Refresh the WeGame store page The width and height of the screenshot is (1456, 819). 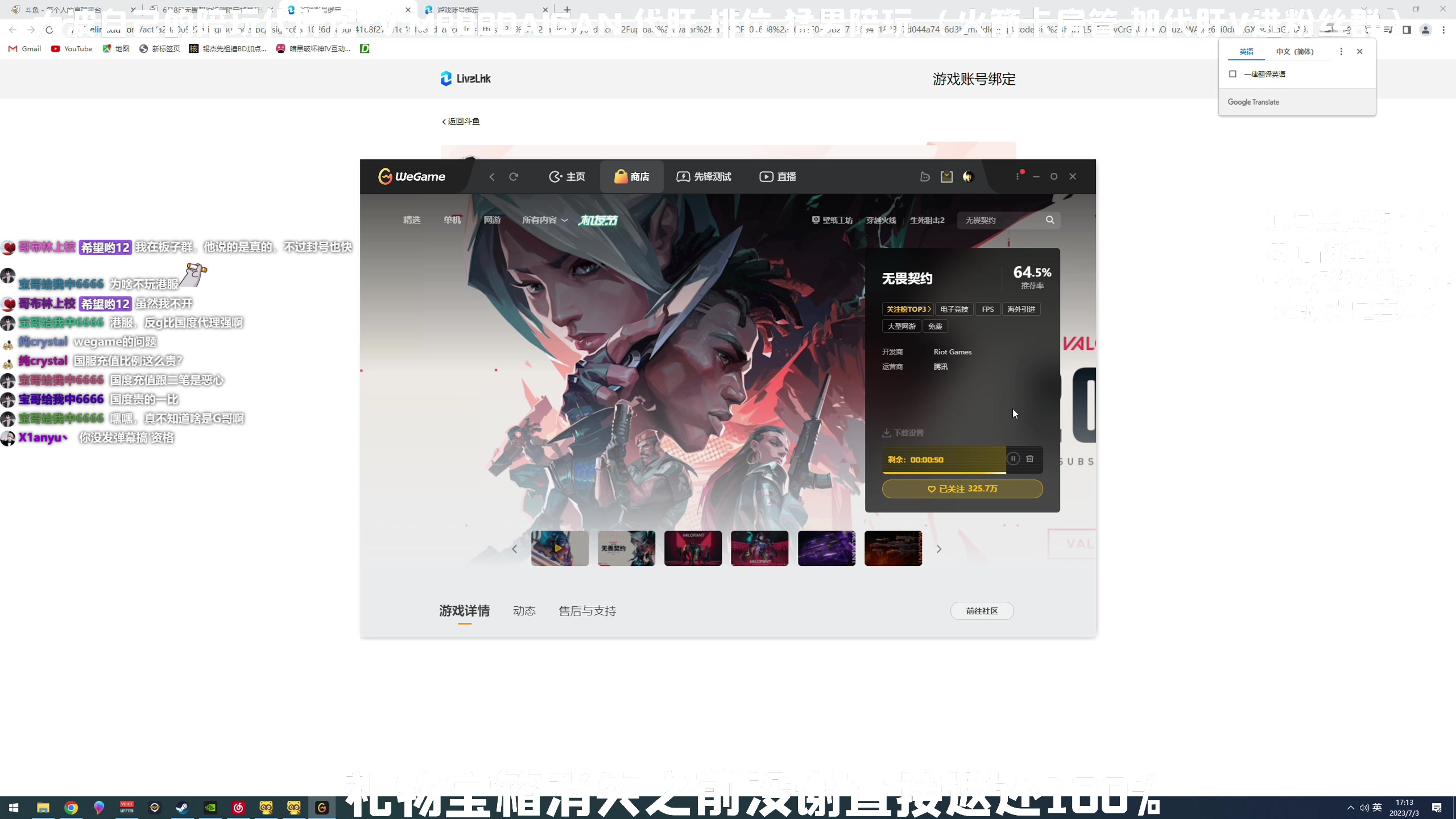[x=514, y=177]
